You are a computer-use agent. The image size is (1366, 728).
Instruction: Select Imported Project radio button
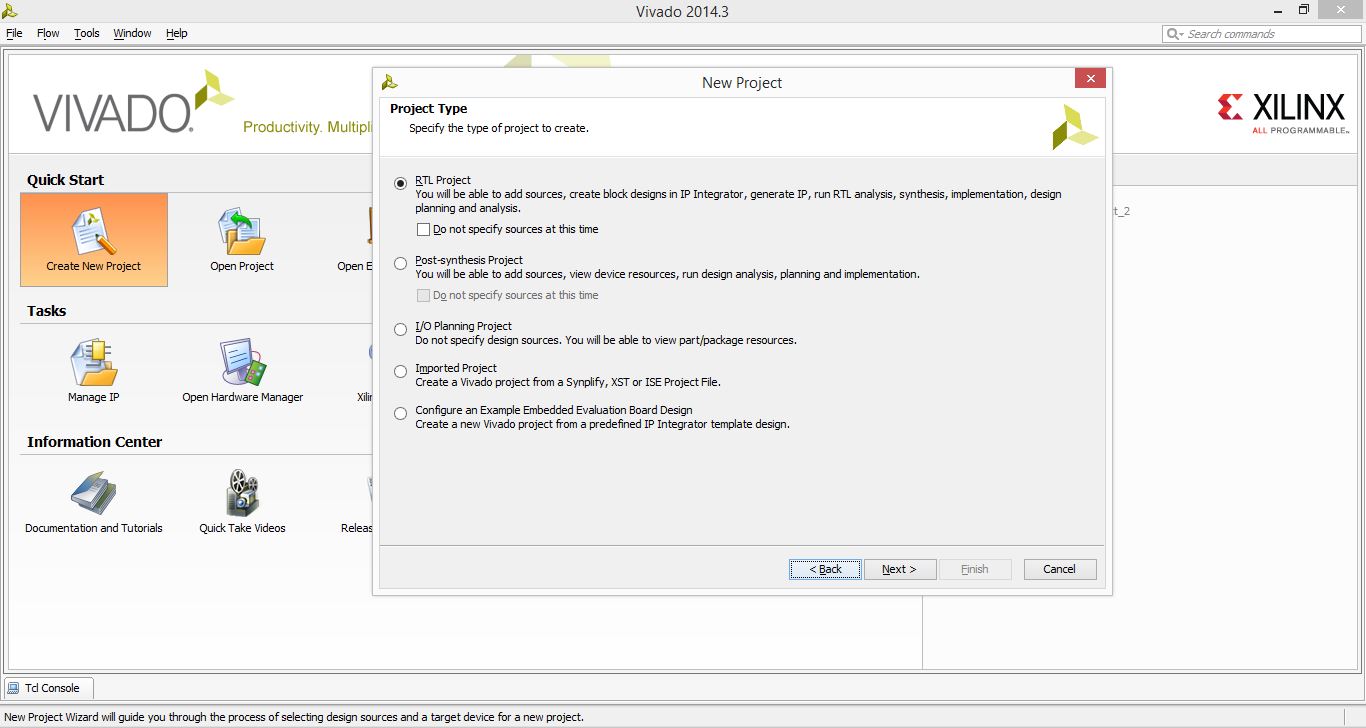tap(401, 372)
